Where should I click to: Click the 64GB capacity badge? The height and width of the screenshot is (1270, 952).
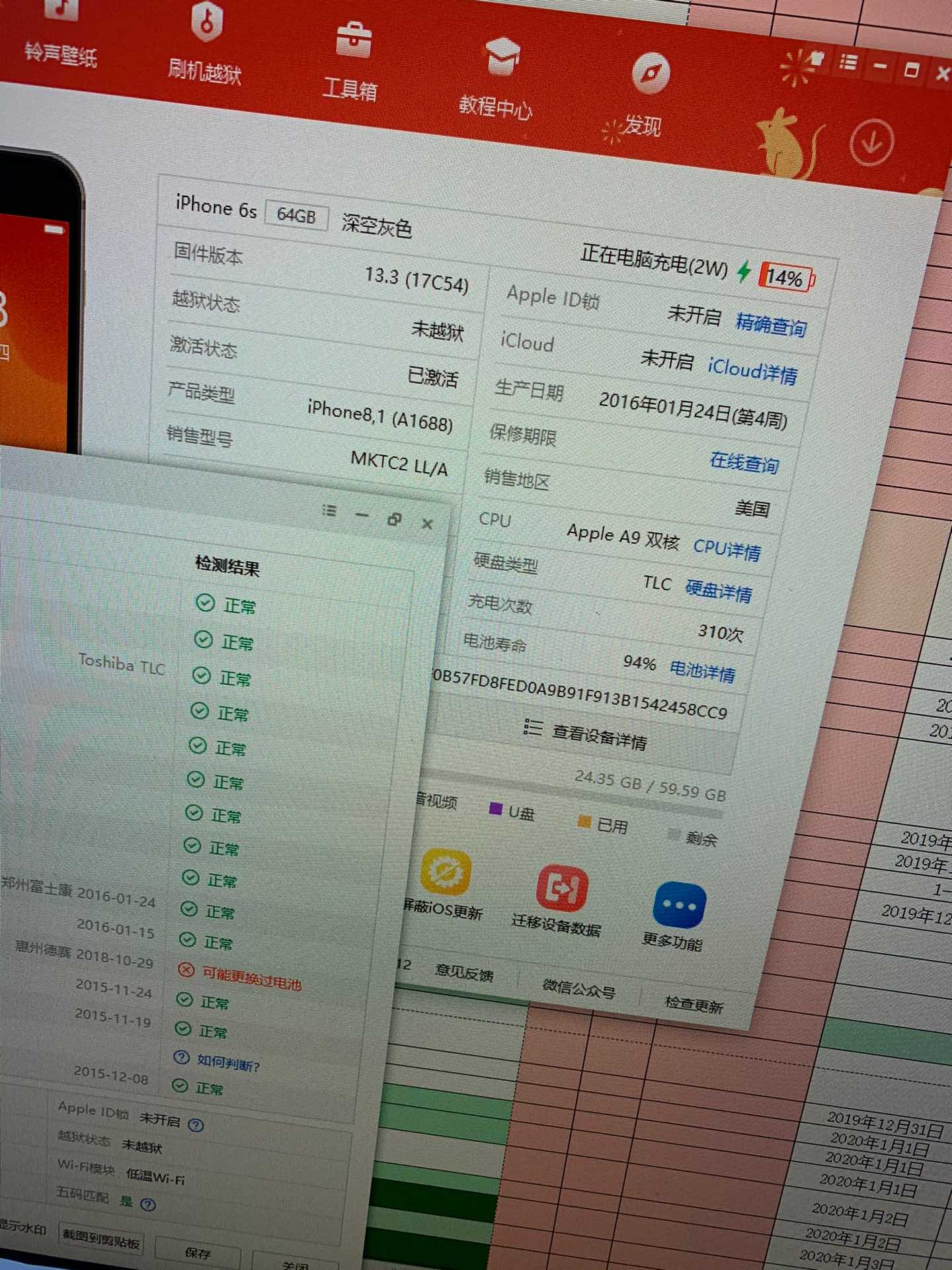point(296,214)
